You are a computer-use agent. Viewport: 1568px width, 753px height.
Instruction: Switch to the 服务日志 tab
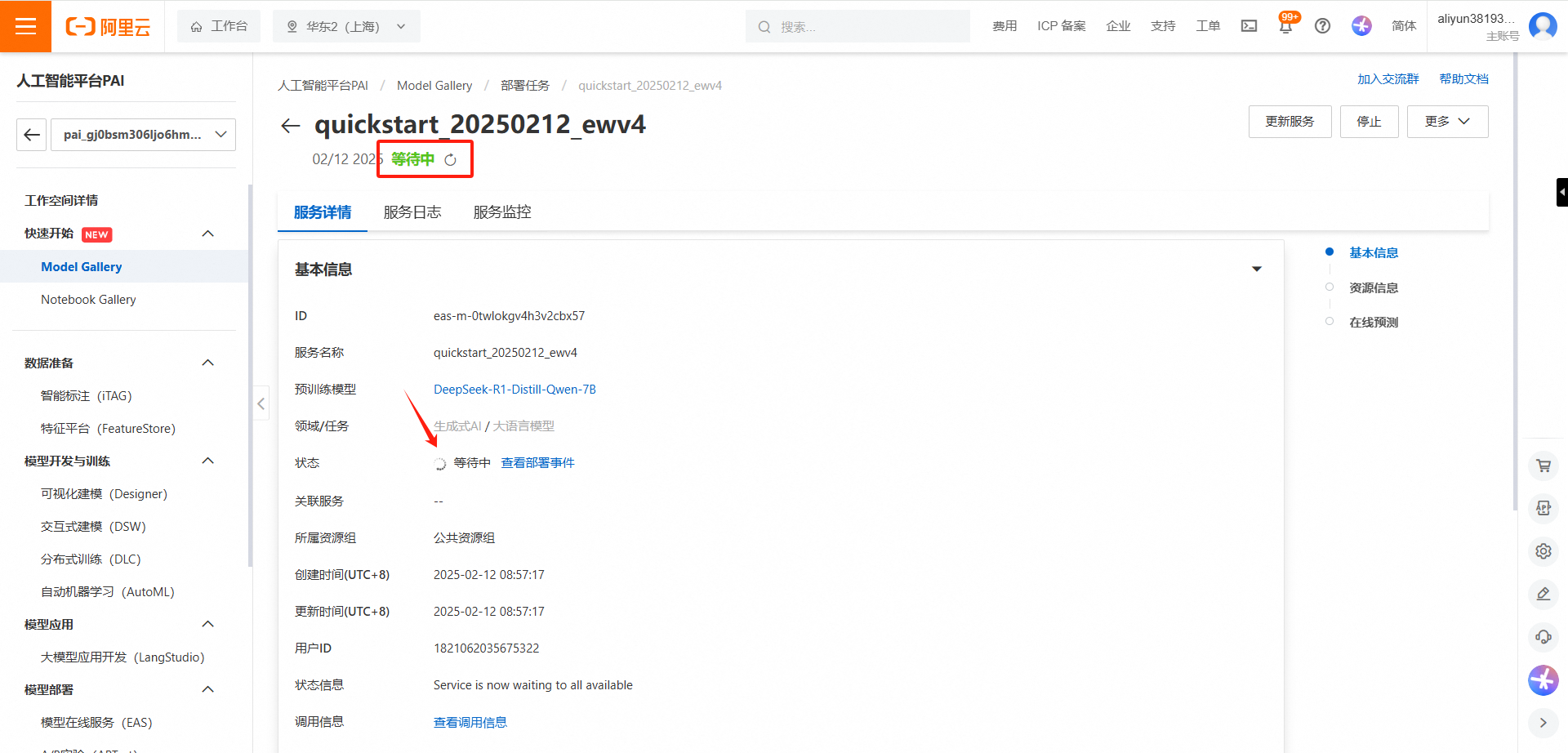(412, 212)
